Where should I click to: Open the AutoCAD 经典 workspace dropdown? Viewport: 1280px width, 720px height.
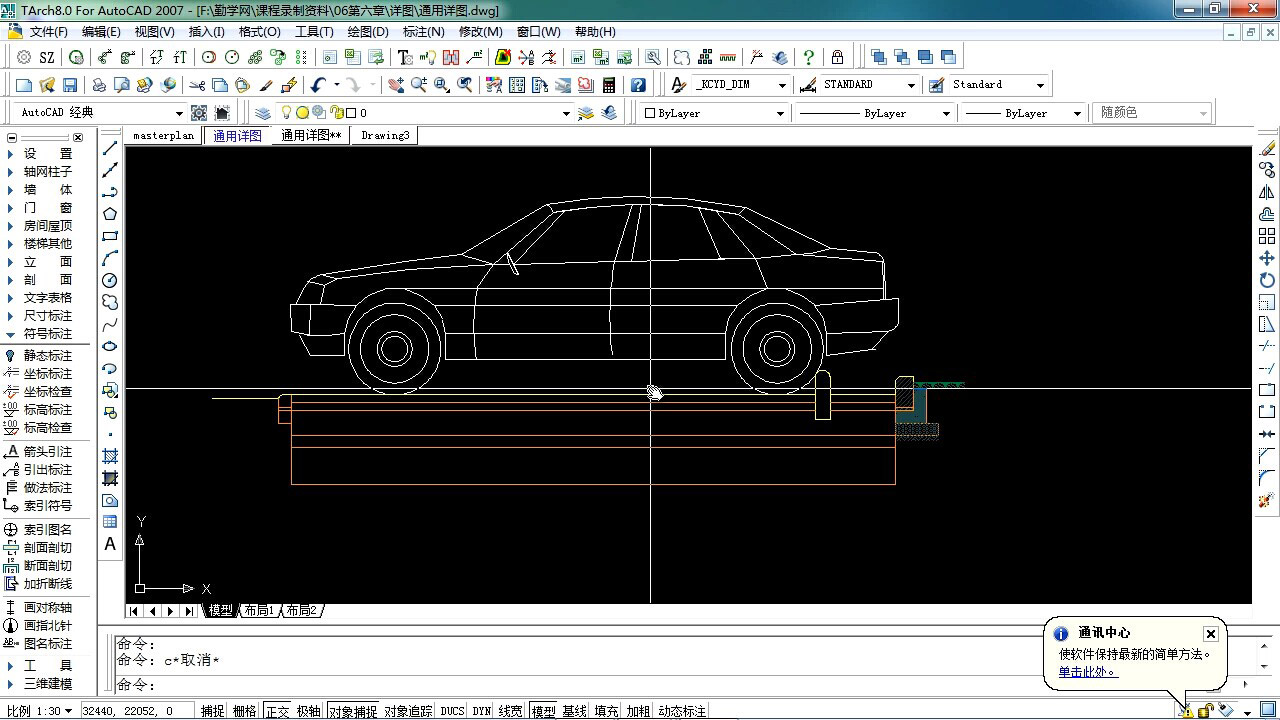(x=180, y=113)
